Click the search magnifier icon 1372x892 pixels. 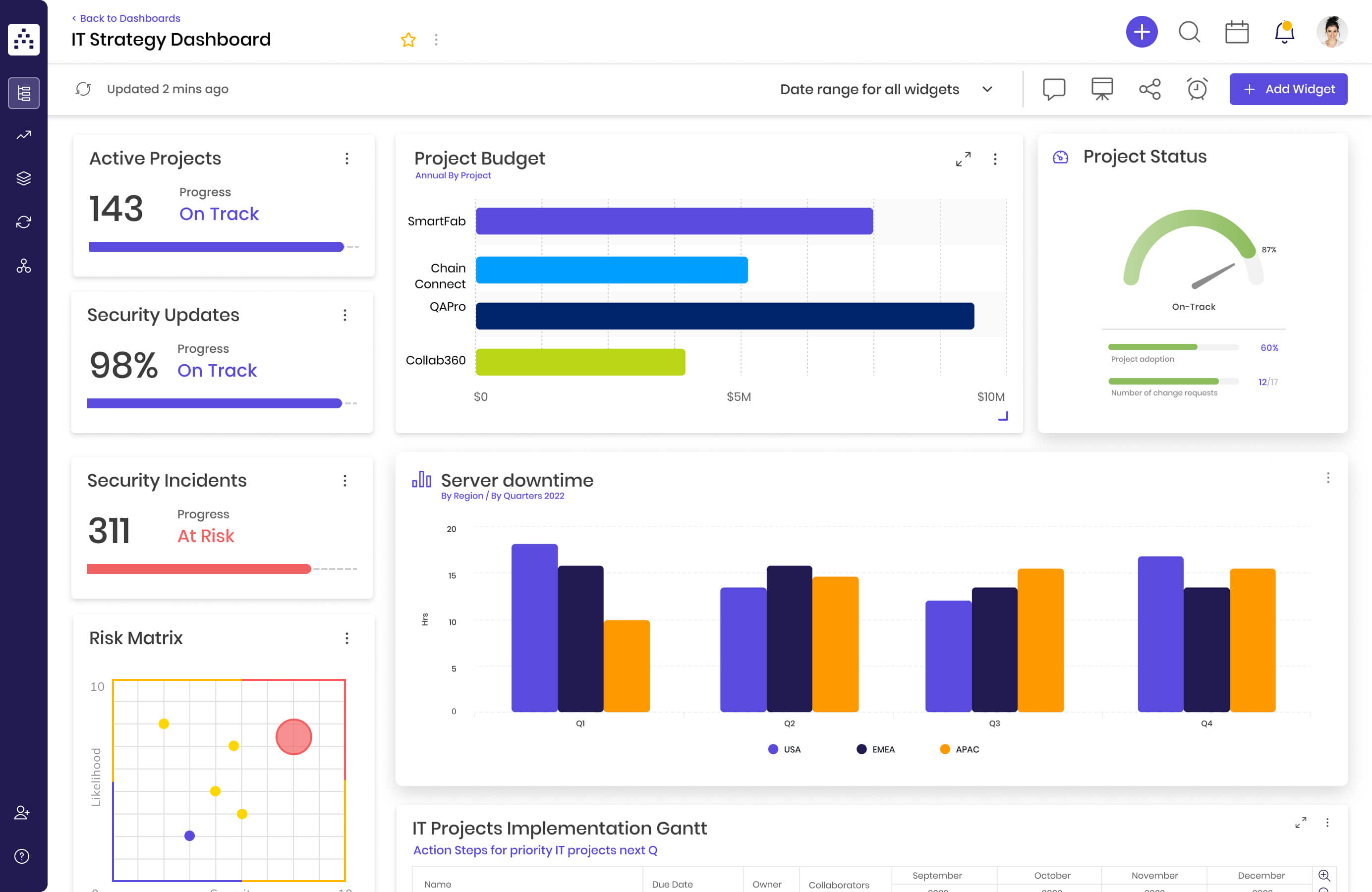tap(1189, 32)
